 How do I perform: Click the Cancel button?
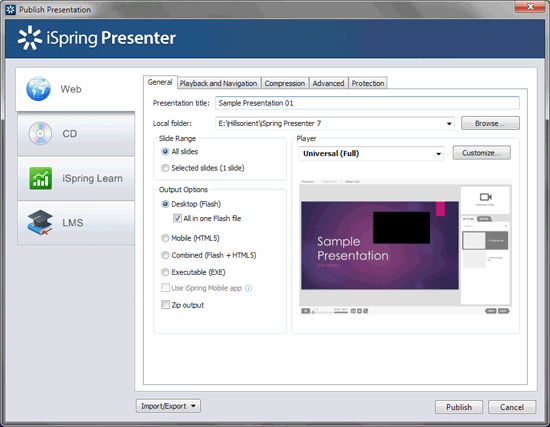[512, 407]
